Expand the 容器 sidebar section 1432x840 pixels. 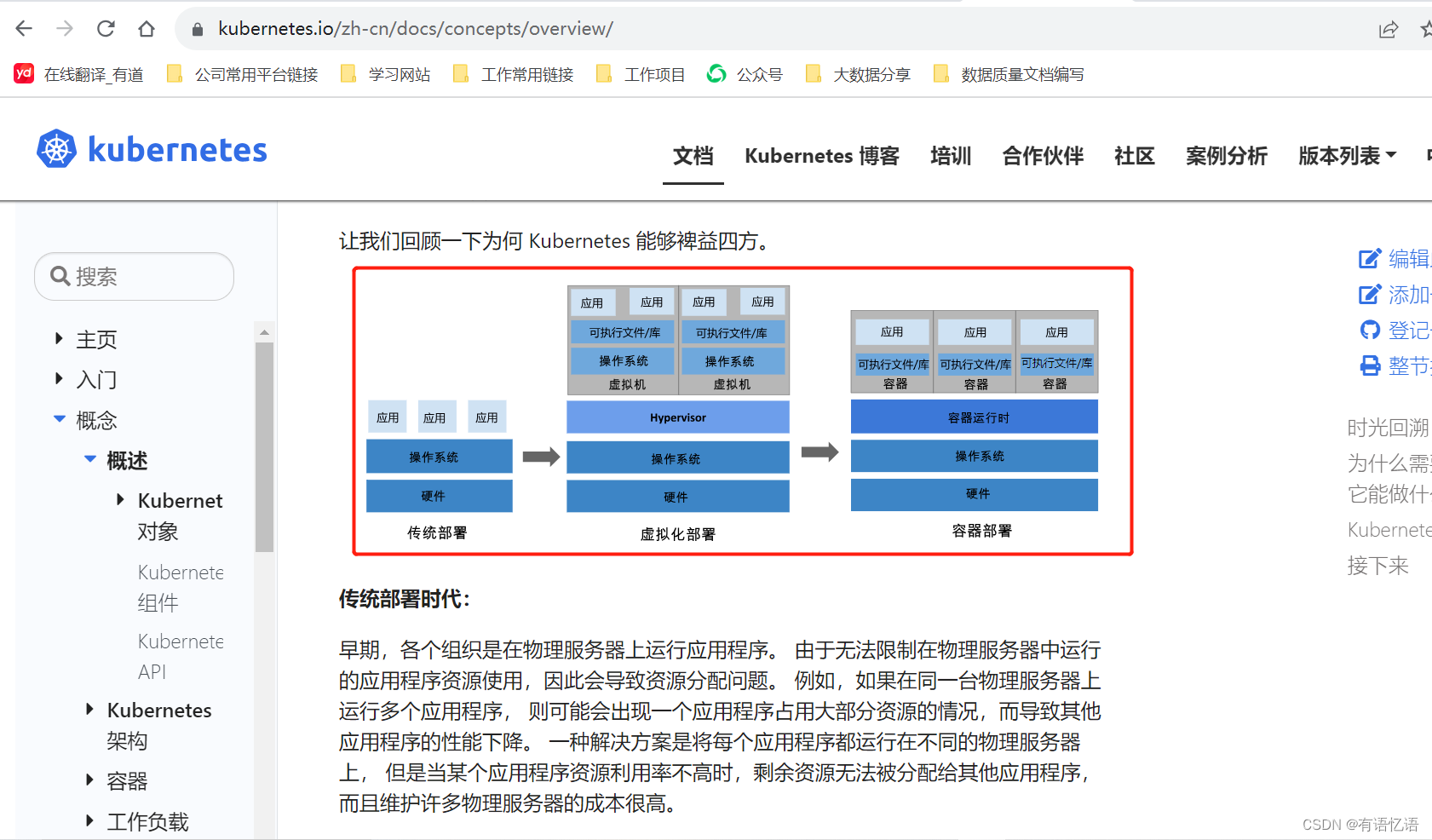pyautogui.click(x=89, y=780)
